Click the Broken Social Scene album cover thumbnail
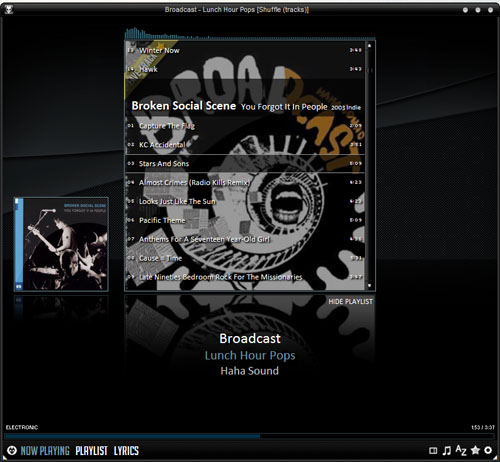 click(x=61, y=244)
